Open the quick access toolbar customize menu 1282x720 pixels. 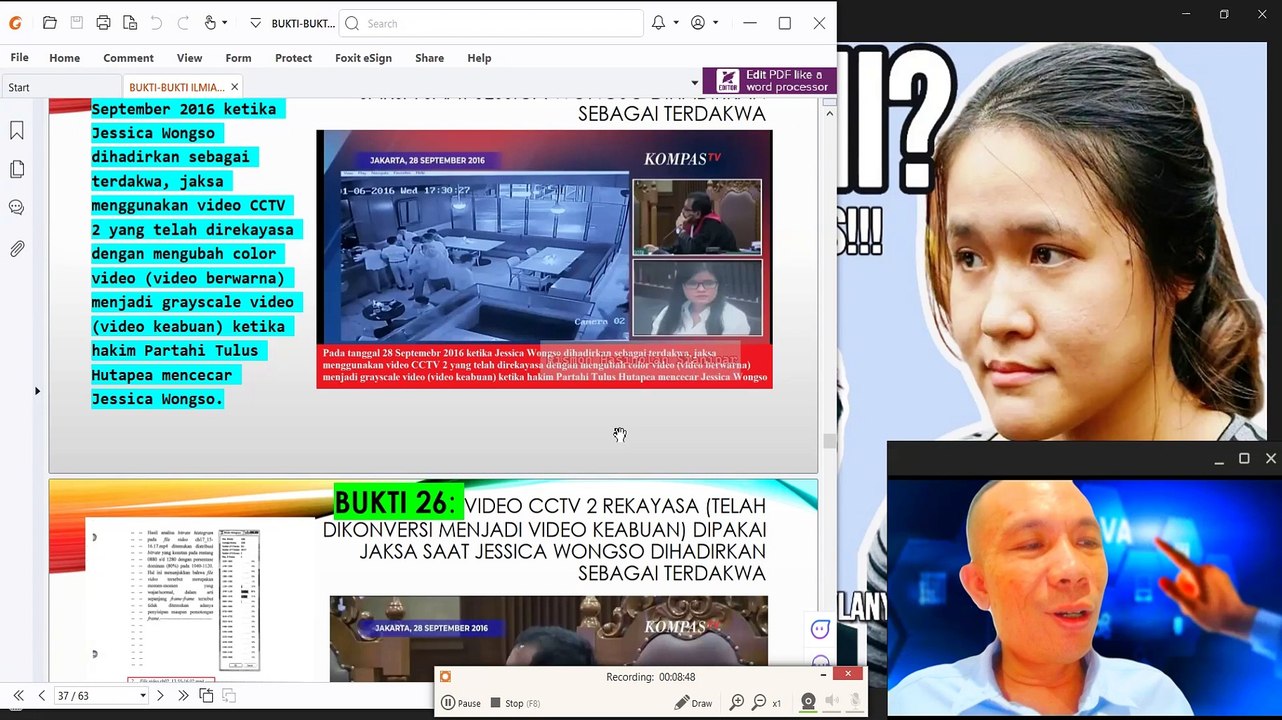point(255,23)
